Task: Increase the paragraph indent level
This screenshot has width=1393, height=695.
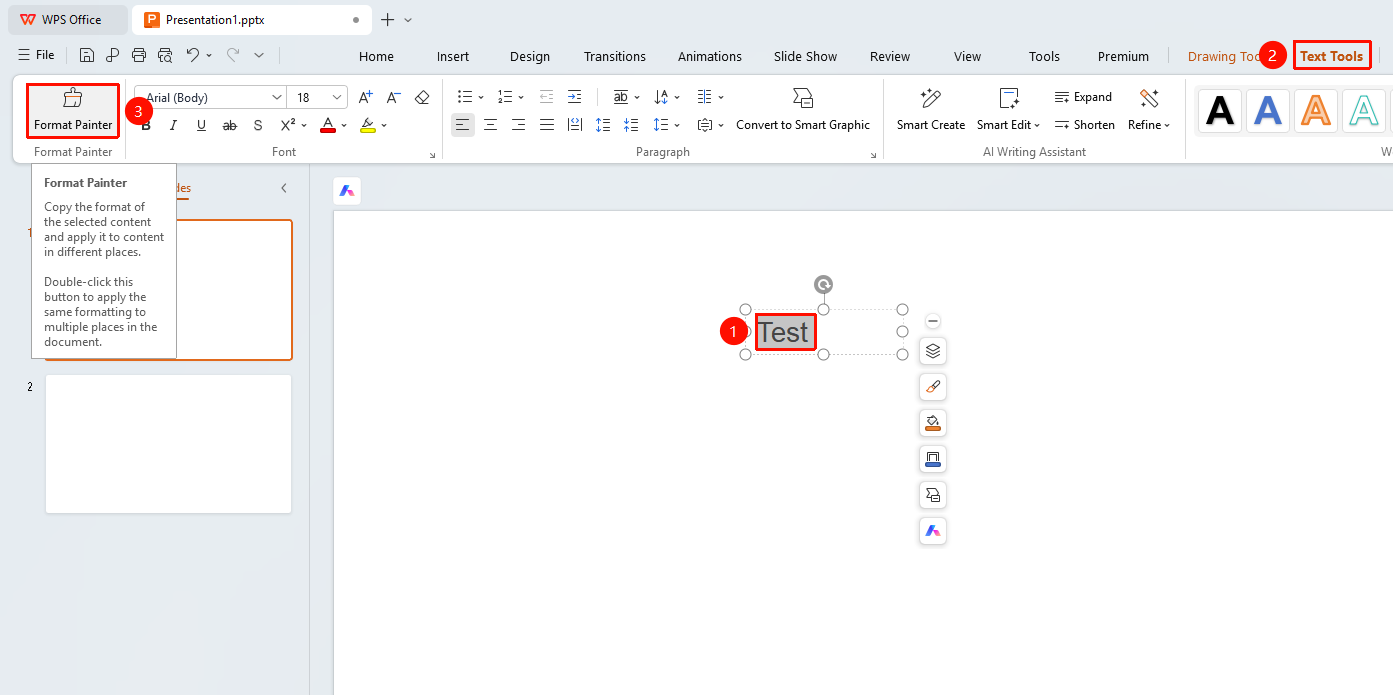Action: pyautogui.click(x=574, y=97)
